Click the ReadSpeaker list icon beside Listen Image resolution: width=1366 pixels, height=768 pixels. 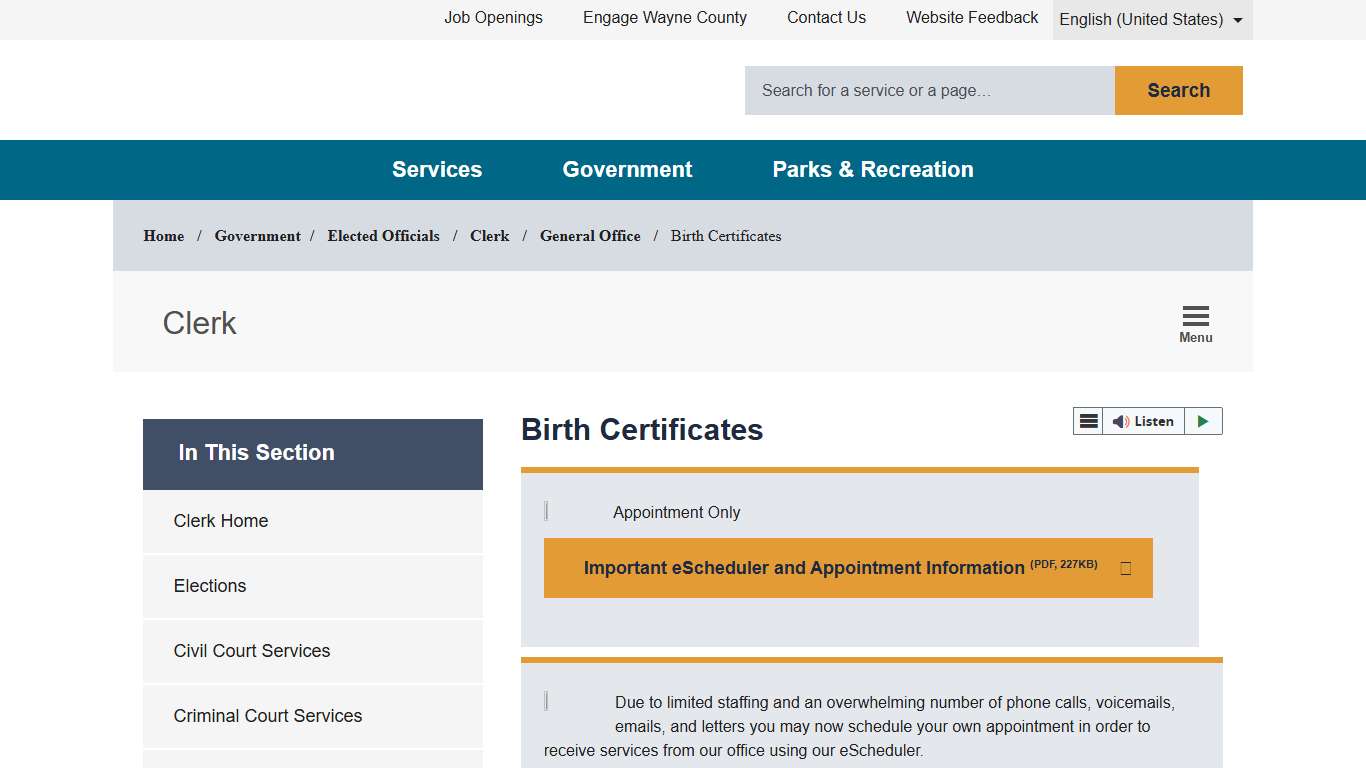click(1088, 421)
